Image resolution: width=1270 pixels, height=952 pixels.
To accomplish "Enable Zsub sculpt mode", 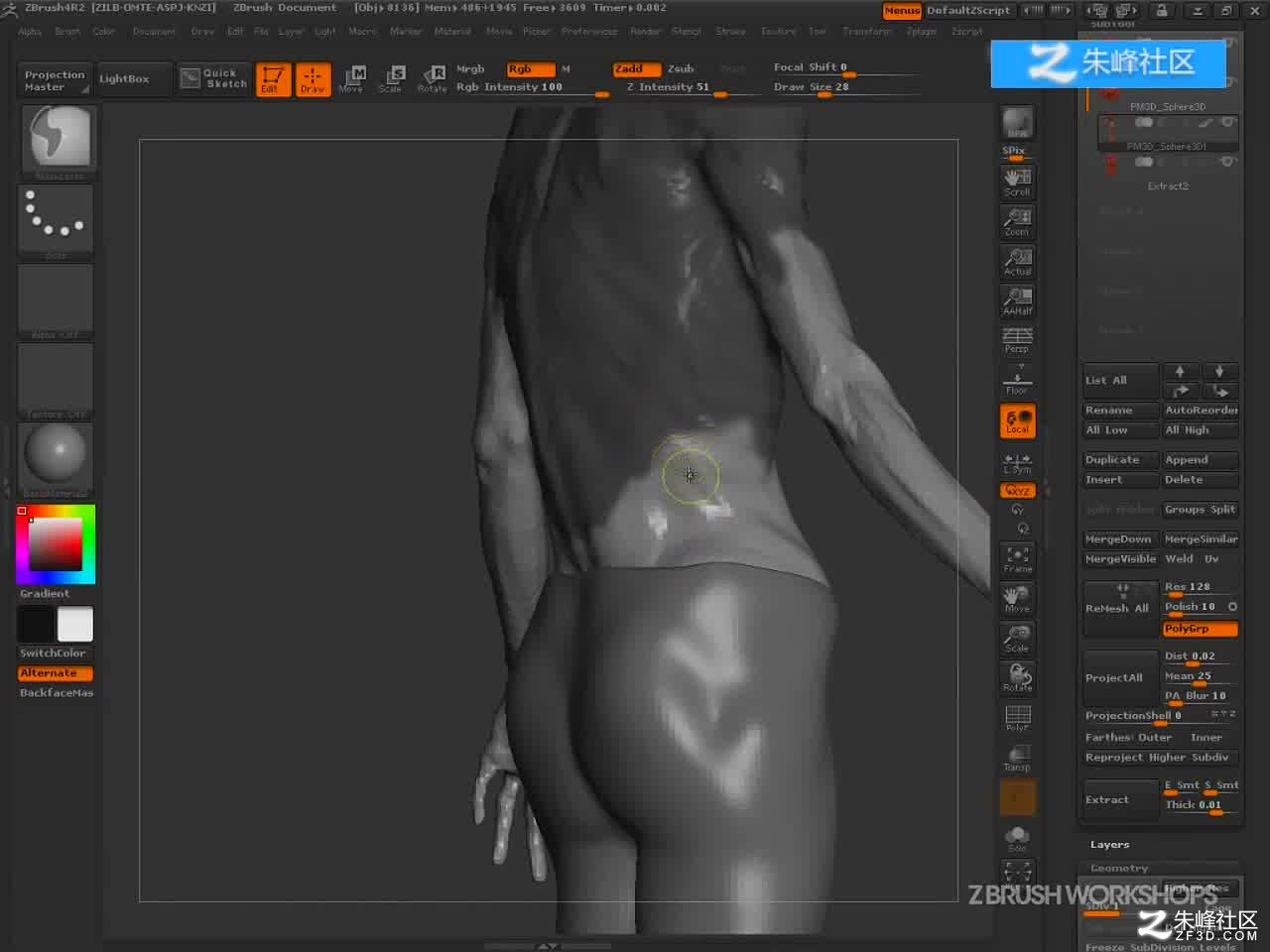I will (681, 69).
